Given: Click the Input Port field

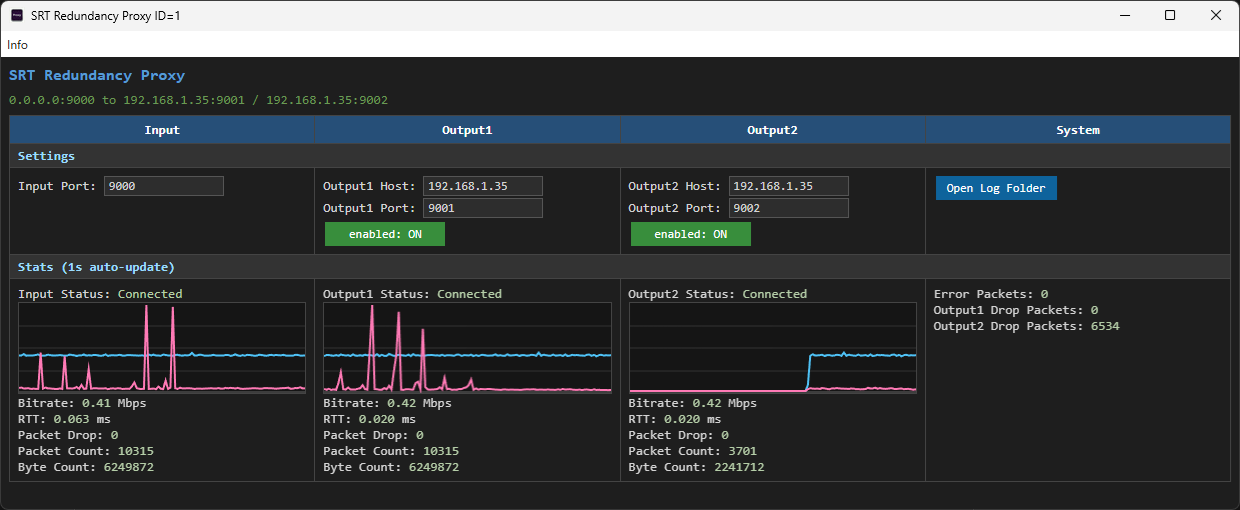Looking at the screenshot, I should point(164,186).
